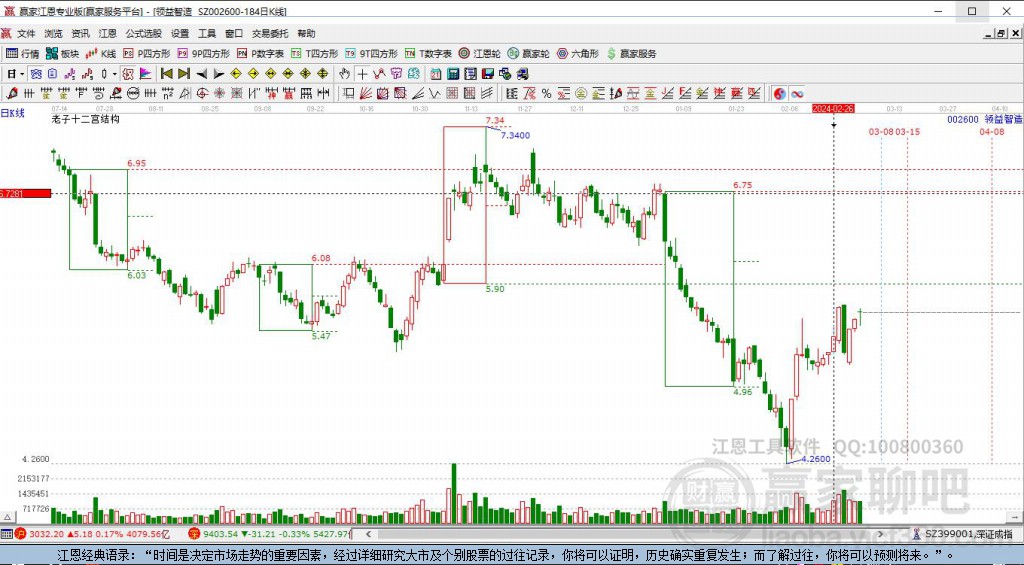This screenshot has height=565, width=1024.
Task: Click SZ399001 深证成指 status entry
Action: click(963, 534)
